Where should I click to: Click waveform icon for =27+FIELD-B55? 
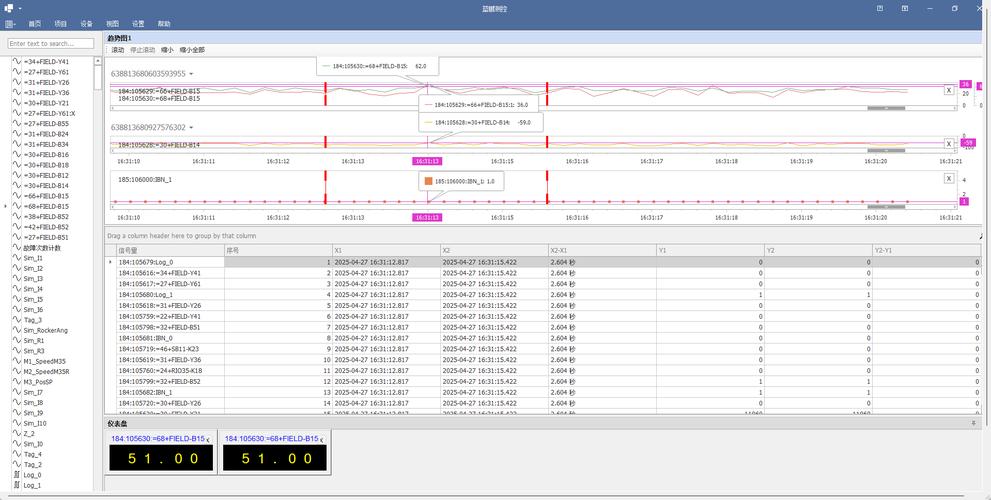point(17,124)
